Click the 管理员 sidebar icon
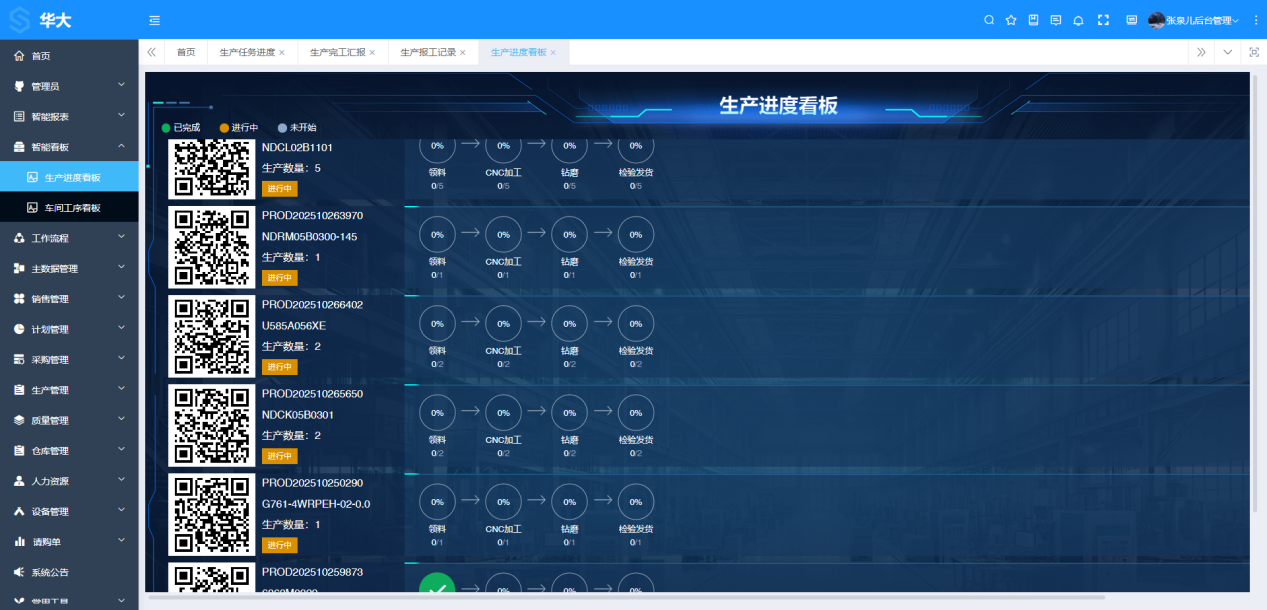This screenshot has height=610, width=1267. click(19, 86)
